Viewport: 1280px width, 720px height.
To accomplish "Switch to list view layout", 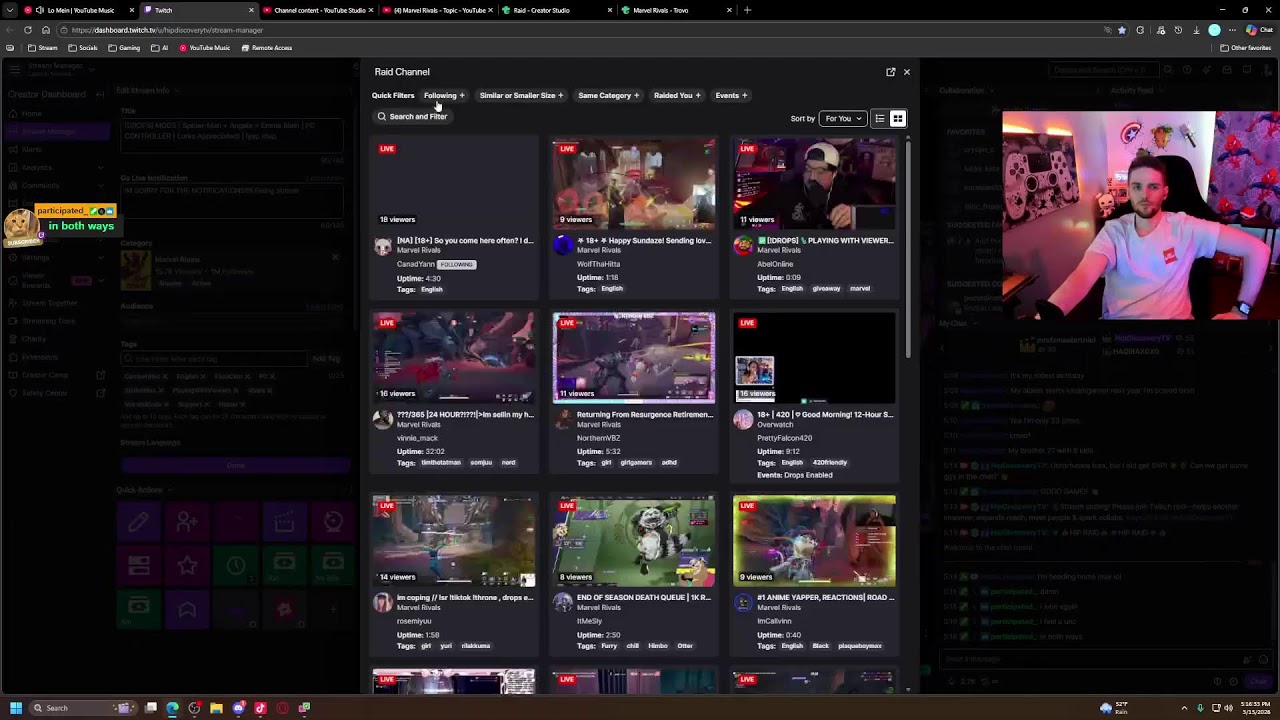I will [880, 119].
